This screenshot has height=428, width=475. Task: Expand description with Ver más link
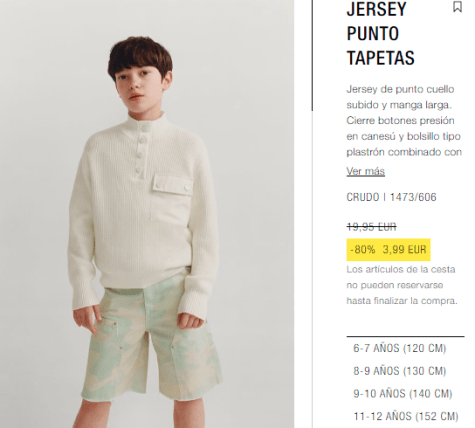(365, 171)
